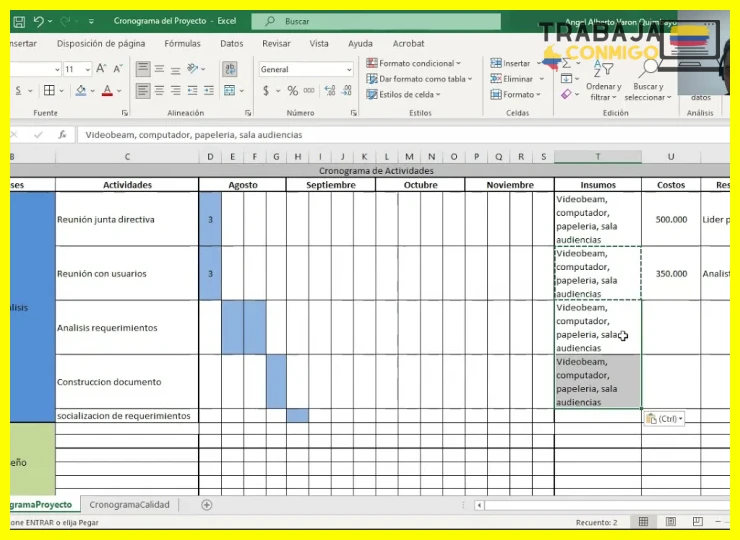Open the Disposición de página tab
Image resolution: width=740 pixels, height=540 pixels.
click(101, 43)
